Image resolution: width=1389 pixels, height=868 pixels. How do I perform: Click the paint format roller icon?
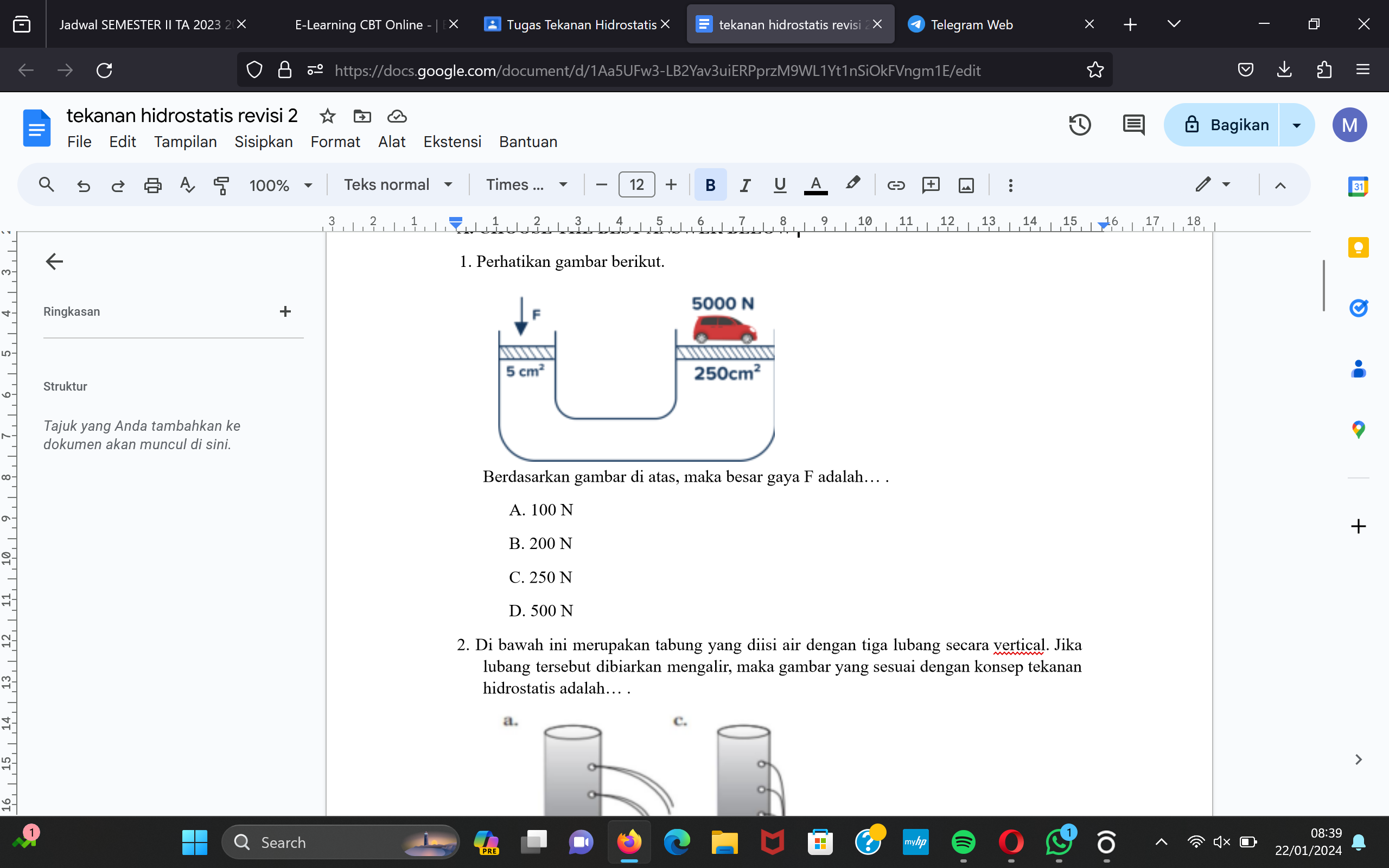pos(221,185)
